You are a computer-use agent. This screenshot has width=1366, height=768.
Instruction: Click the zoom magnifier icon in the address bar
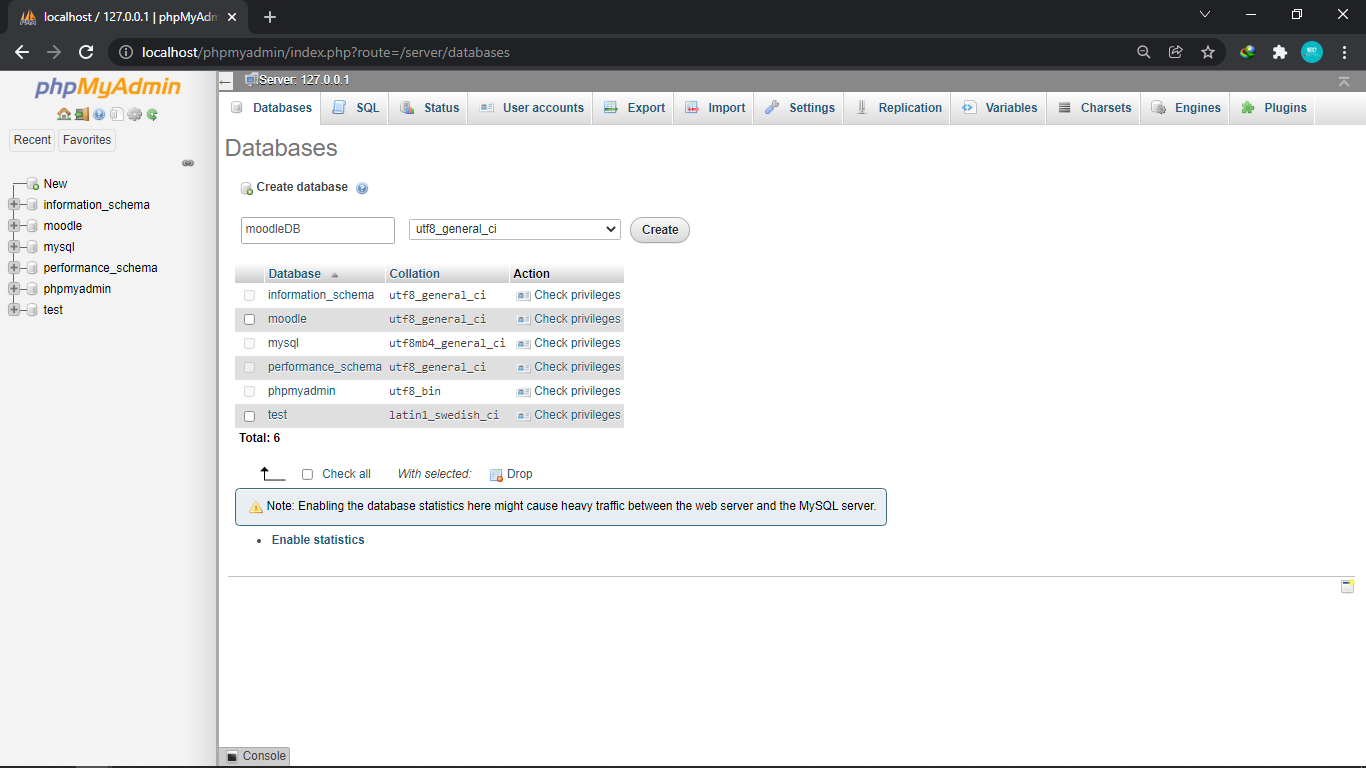[1144, 52]
